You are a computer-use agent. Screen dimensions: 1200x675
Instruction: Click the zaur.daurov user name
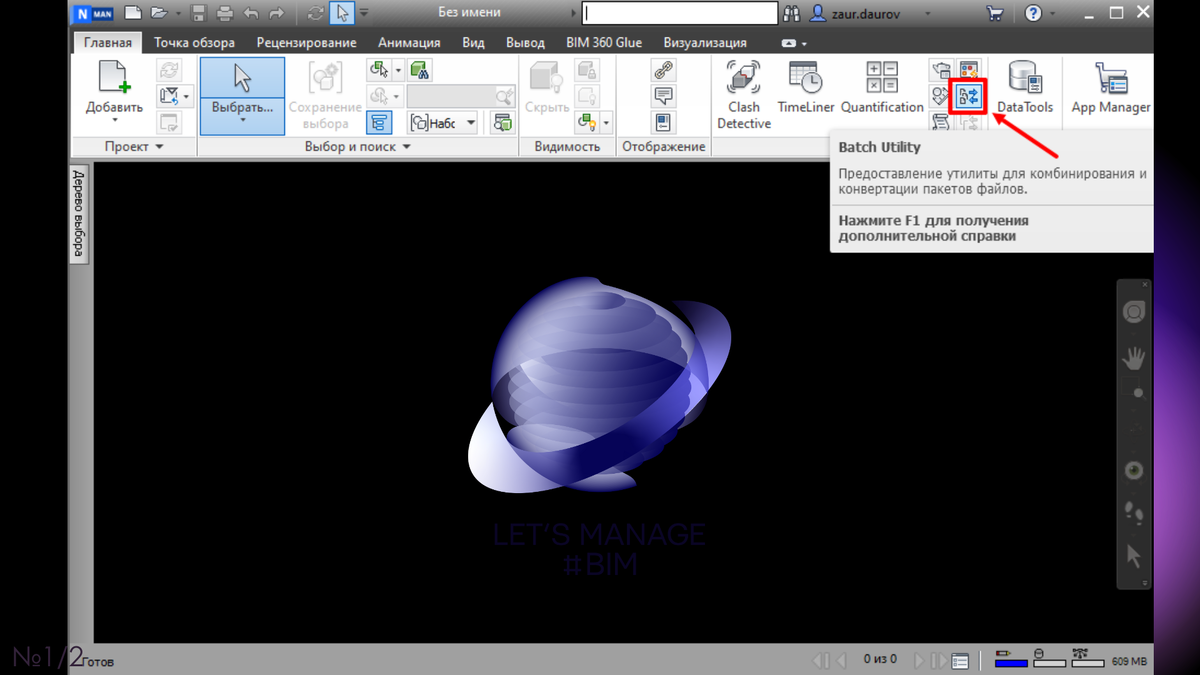868,14
